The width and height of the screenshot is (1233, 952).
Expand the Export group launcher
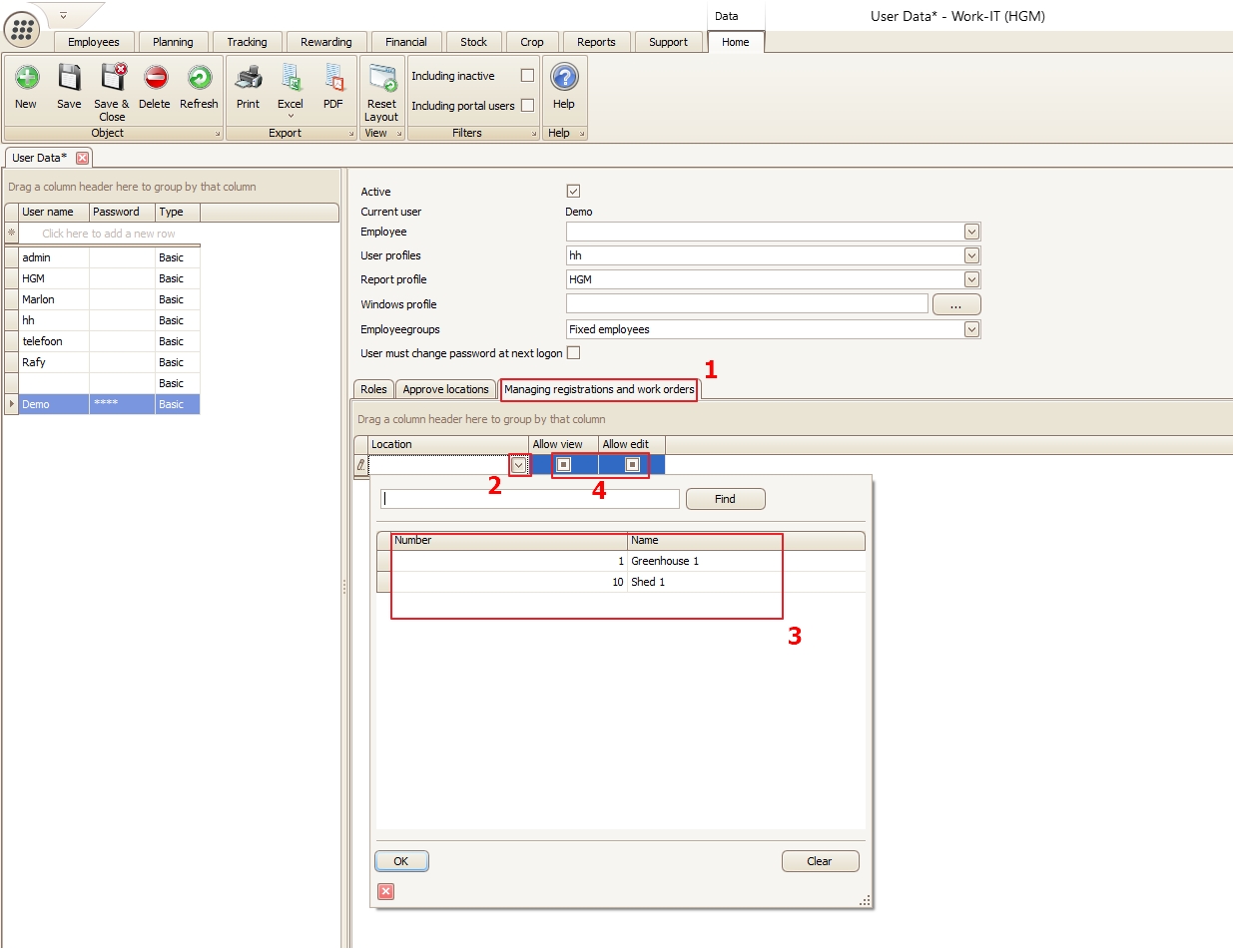[x=351, y=134]
